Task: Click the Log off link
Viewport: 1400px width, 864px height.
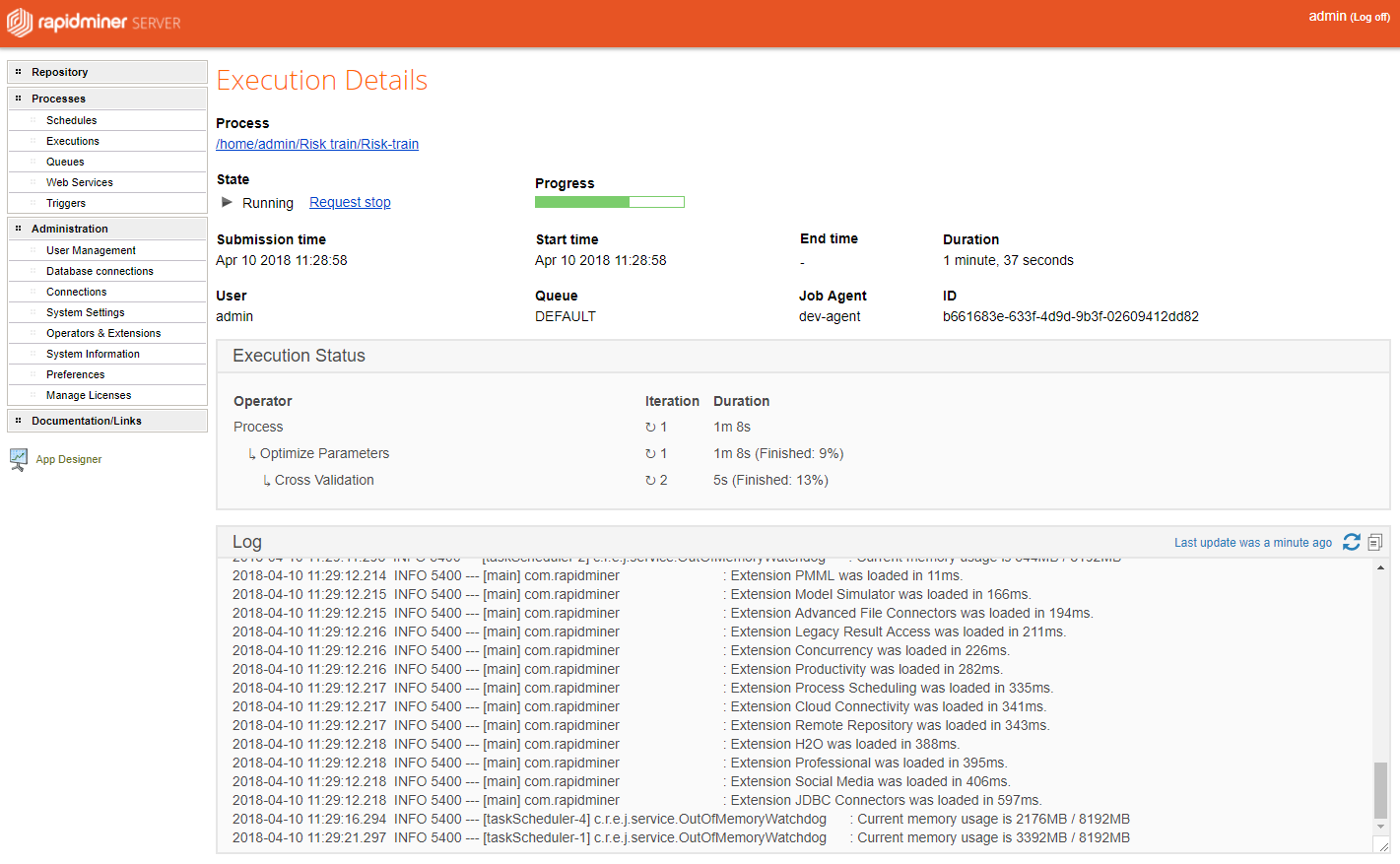Action: pos(1370,17)
